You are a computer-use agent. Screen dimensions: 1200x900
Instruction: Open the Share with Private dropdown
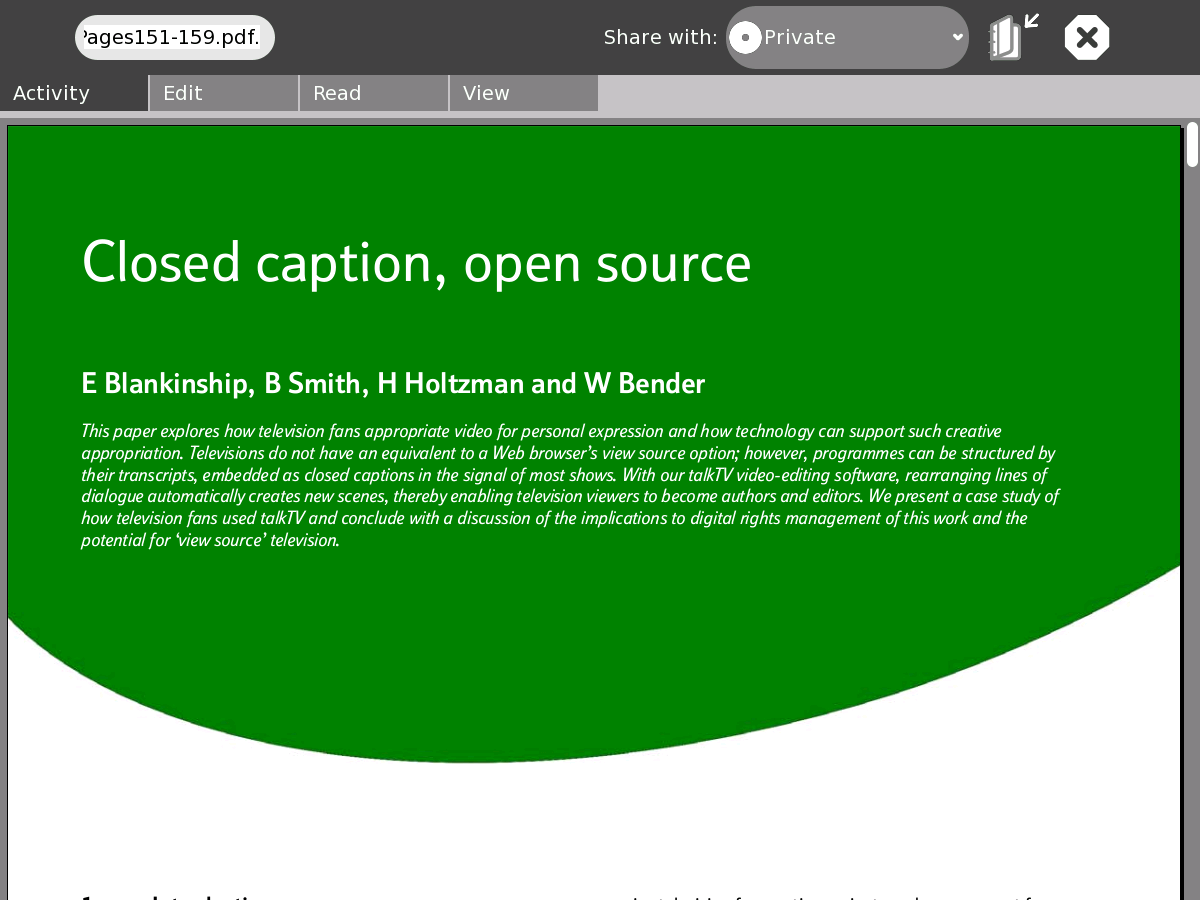[846, 38]
